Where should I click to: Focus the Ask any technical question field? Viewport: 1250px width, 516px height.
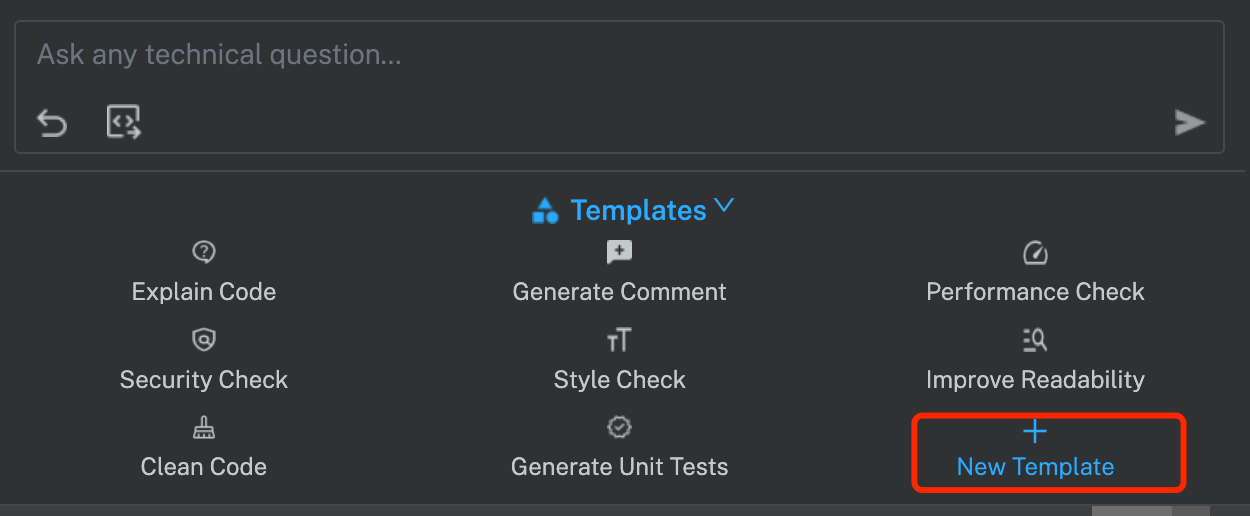619,54
